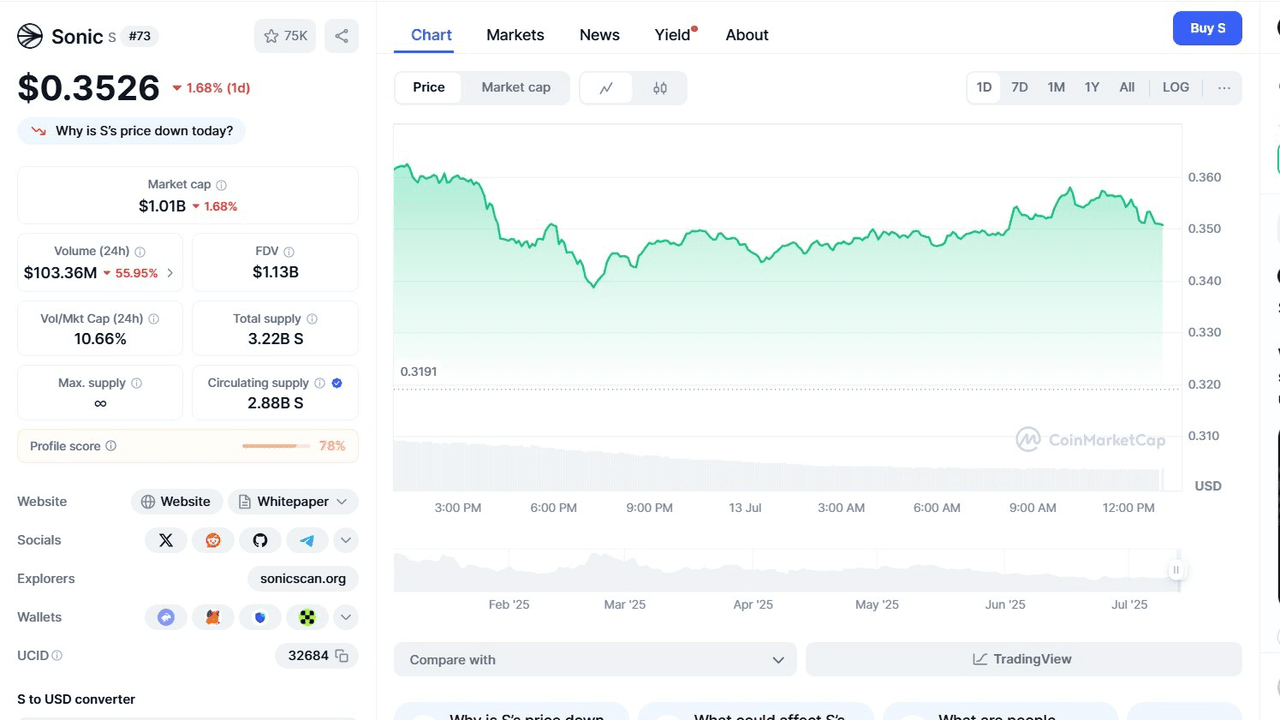
Task: Switch to the Markets tab
Action: click(x=515, y=35)
